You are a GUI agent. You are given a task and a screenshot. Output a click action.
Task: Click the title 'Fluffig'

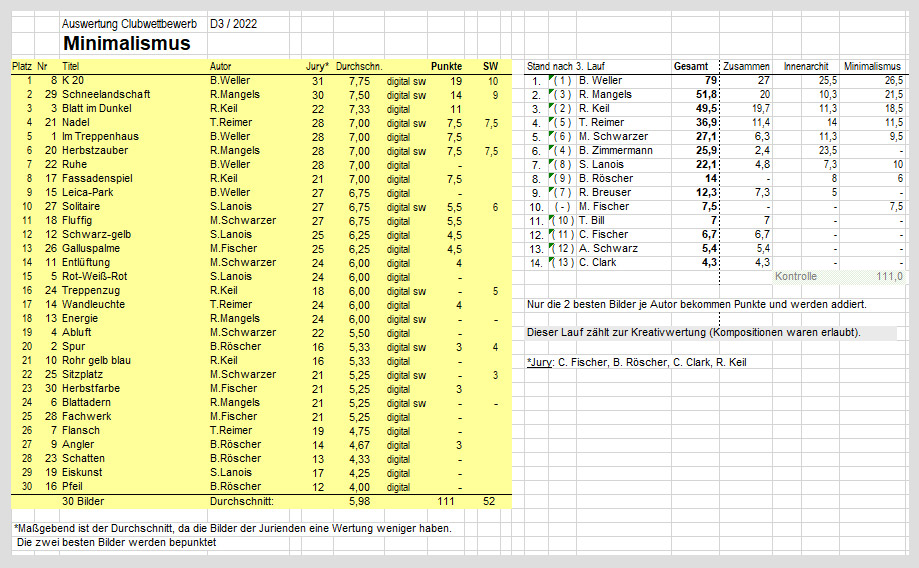coord(77,220)
